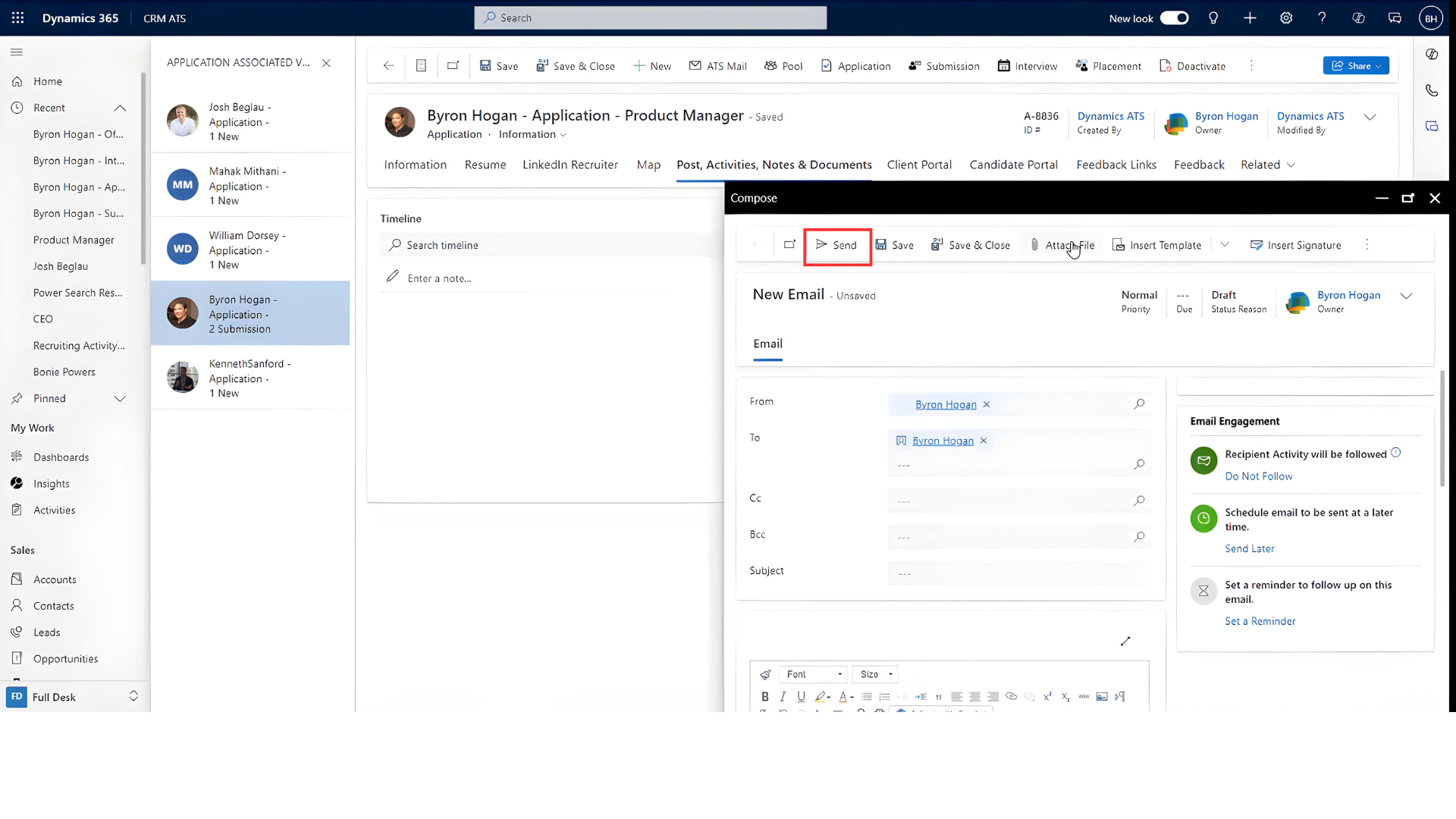Open the Related tab dropdown

click(1268, 165)
